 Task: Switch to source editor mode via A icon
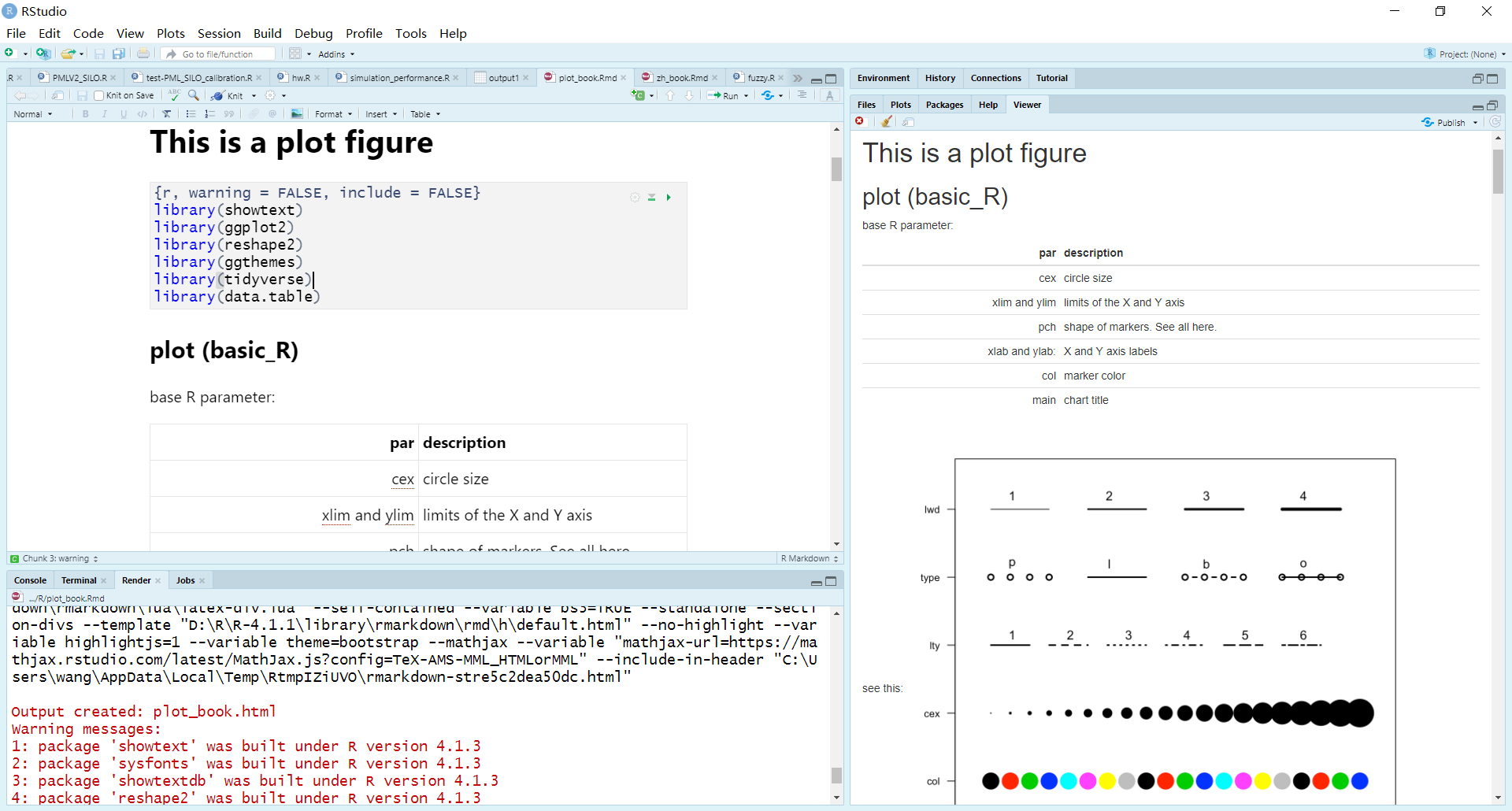point(829,95)
